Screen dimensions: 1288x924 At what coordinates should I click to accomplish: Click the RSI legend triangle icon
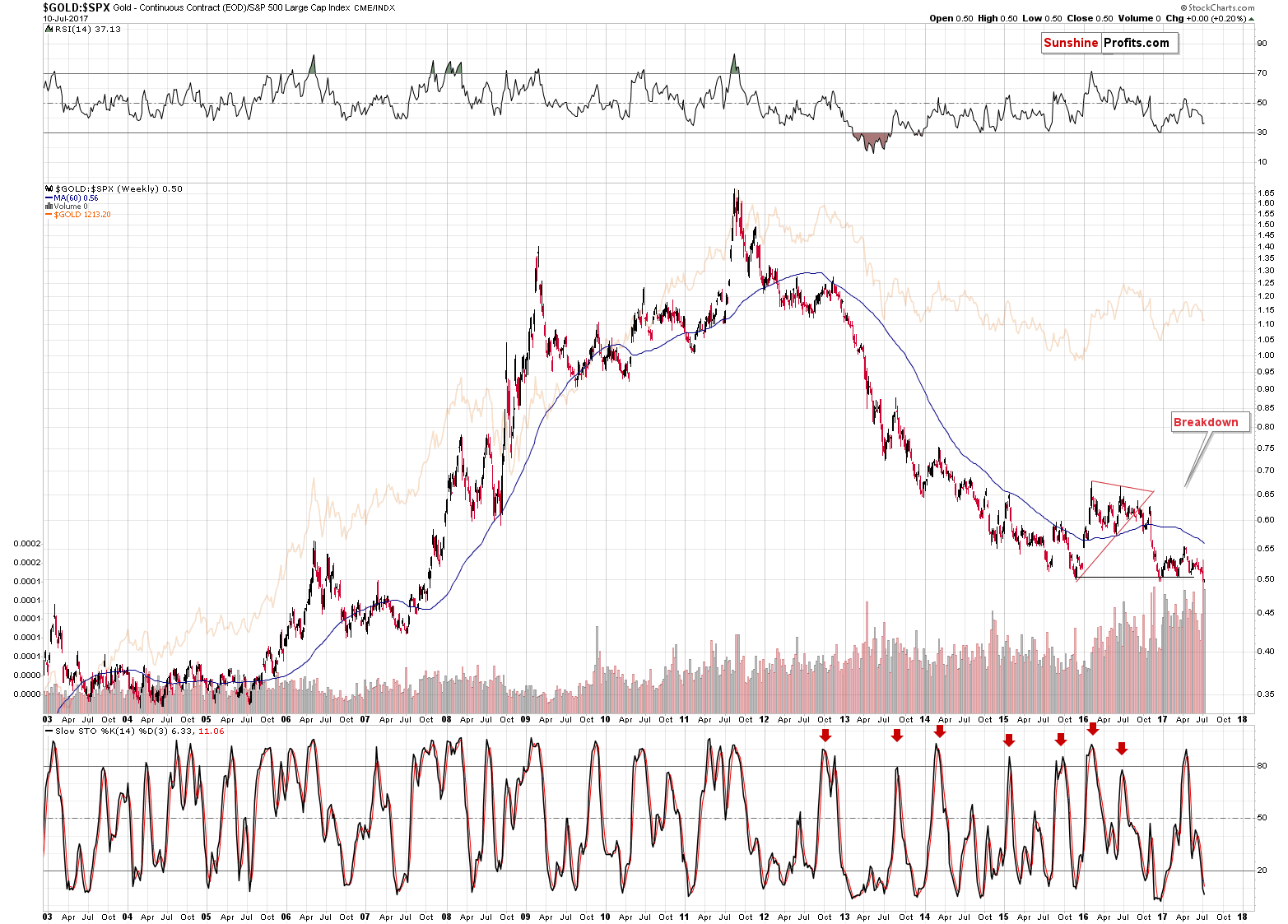[49, 29]
